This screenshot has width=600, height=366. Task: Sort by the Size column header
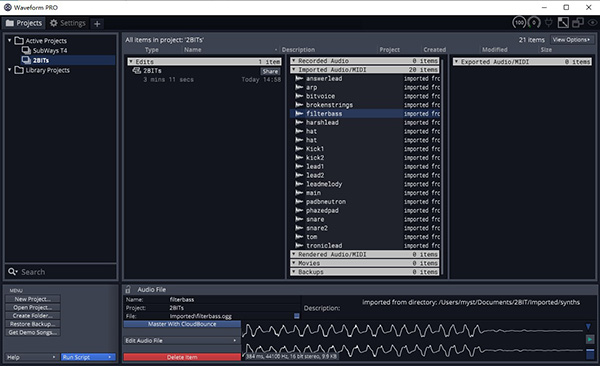coord(546,50)
